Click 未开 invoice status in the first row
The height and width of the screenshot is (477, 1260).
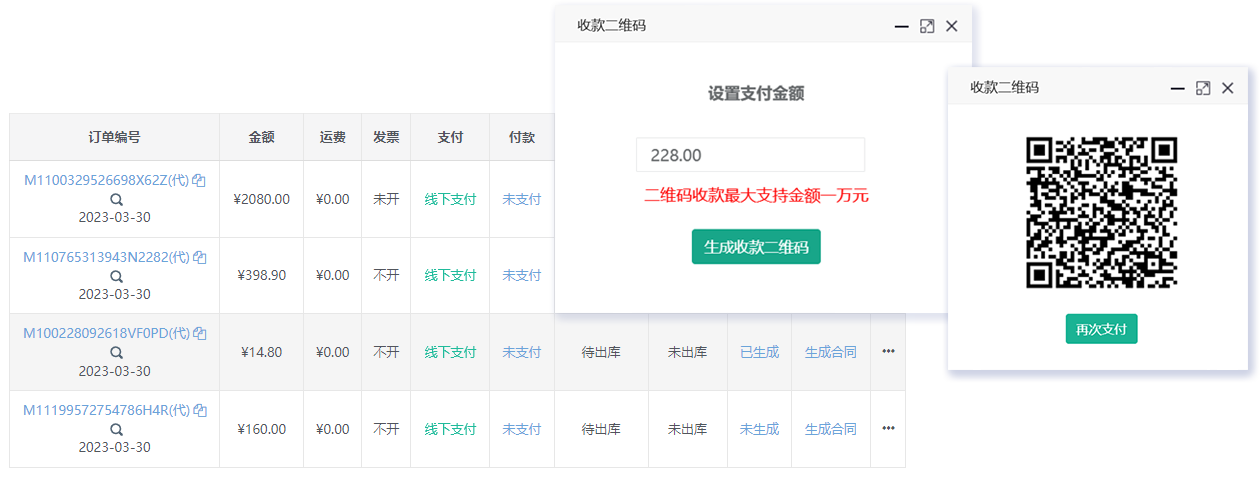click(386, 199)
